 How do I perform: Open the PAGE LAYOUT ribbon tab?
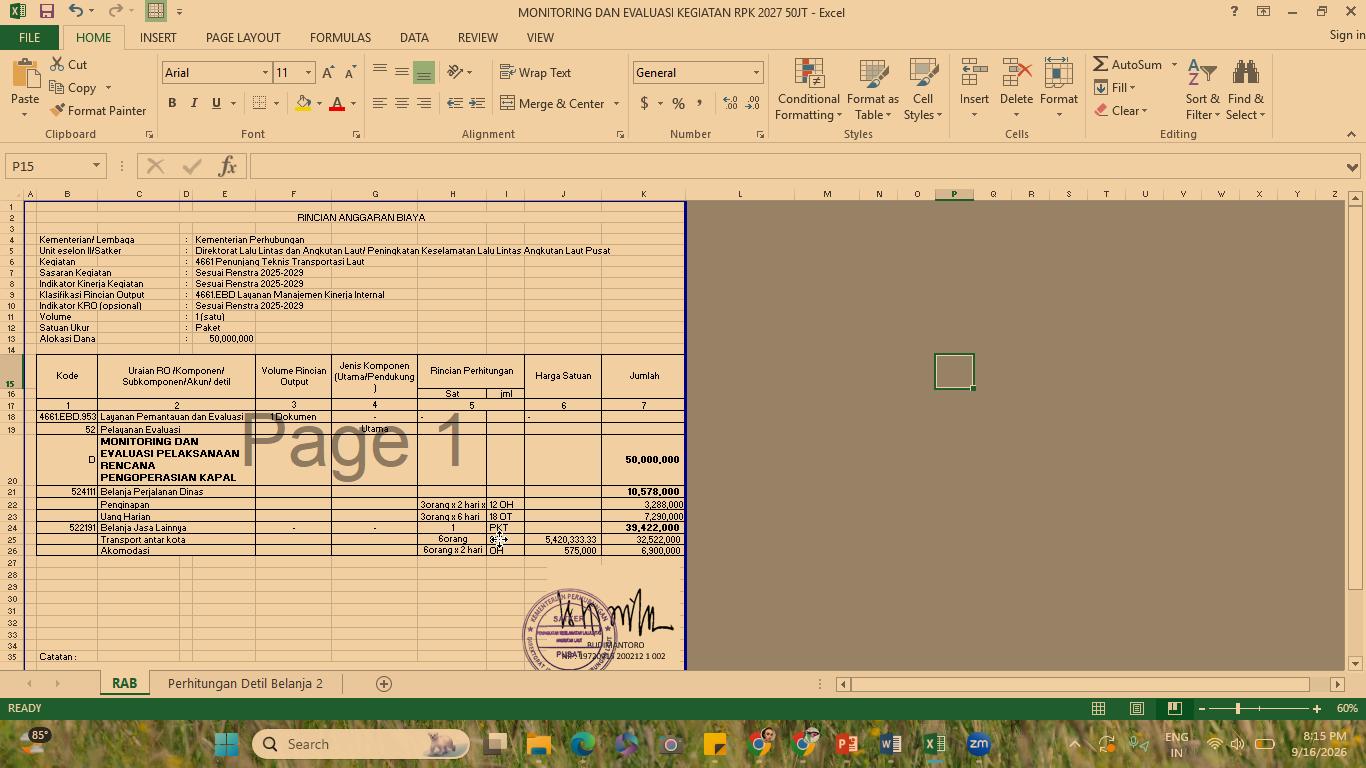pos(243,37)
